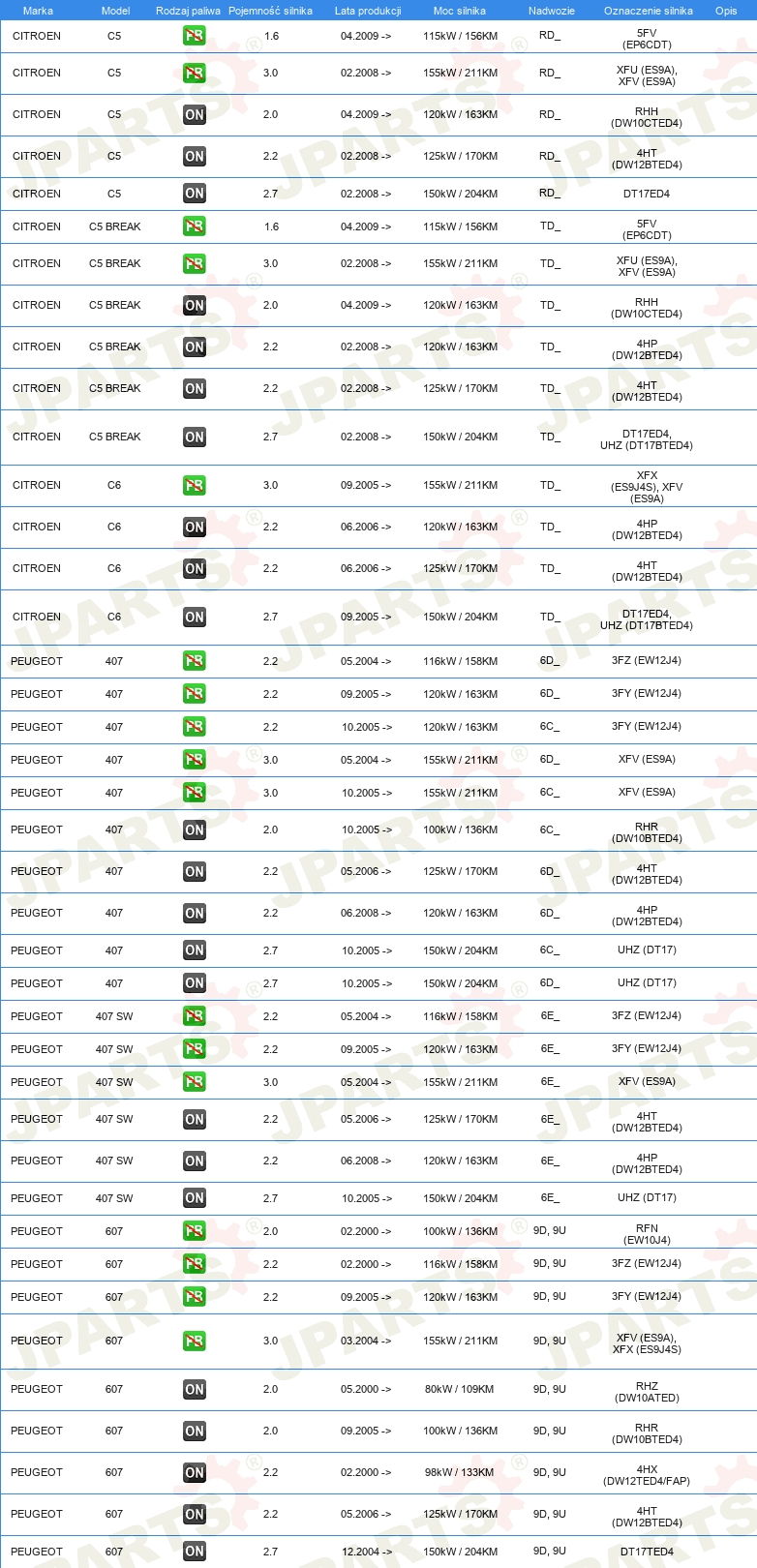This screenshot has height=1568, width=757.
Task: Click ON icon in Peugeot 407 2.7 6C_ row
Action: click(x=194, y=950)
